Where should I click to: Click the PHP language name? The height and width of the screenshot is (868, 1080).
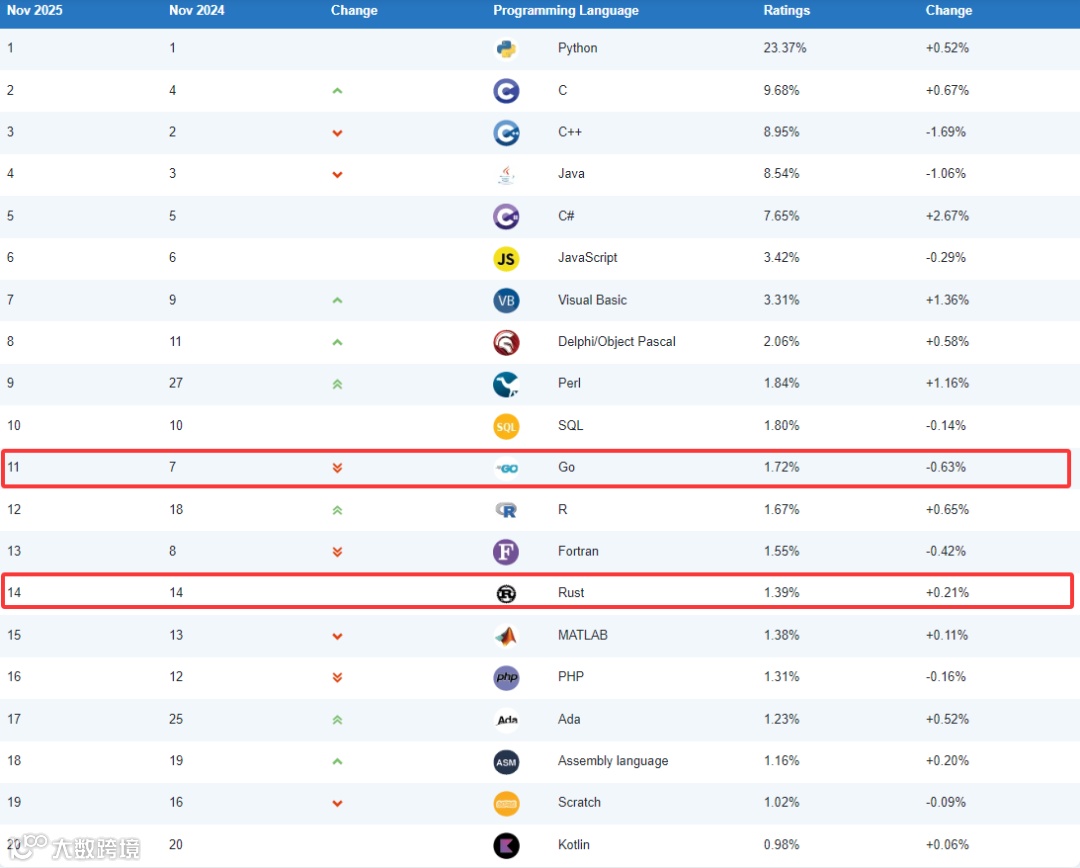click(570, 676)
